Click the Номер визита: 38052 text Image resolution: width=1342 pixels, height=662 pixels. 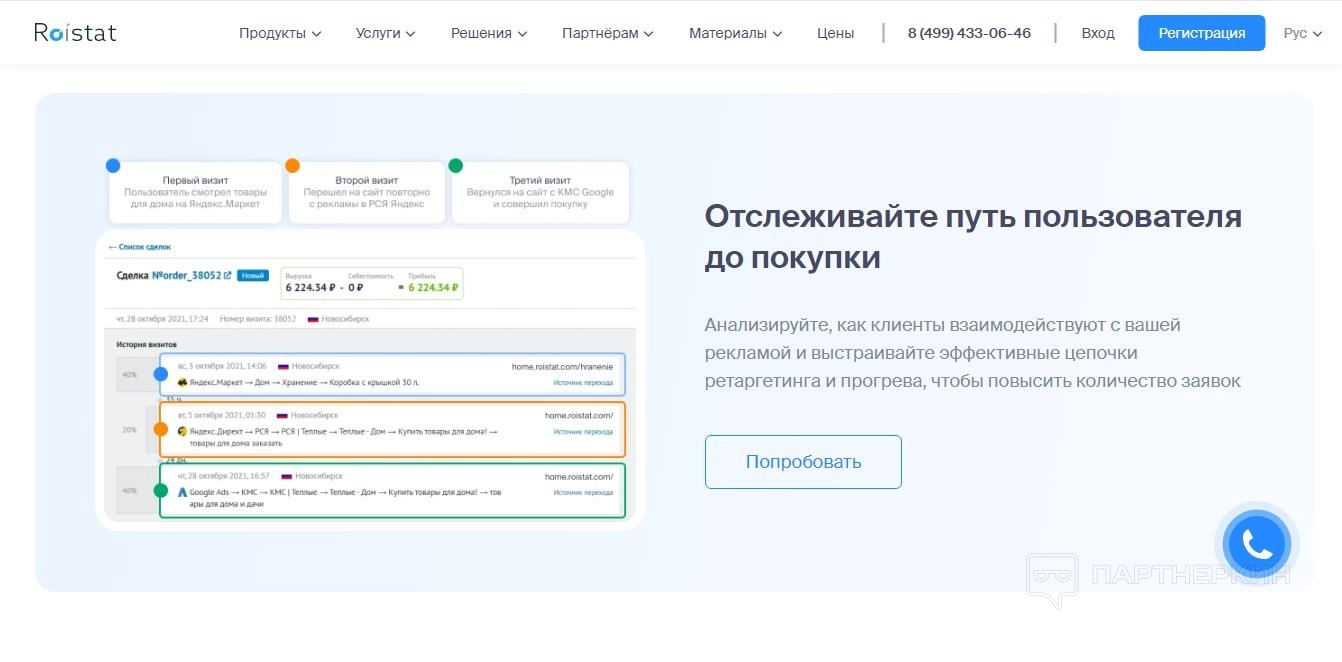point(258,319)
